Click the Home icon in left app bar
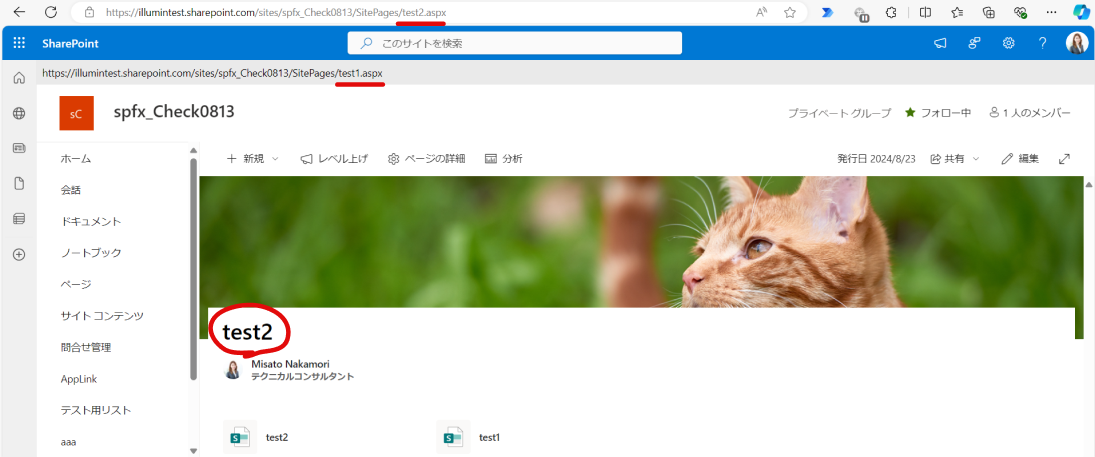1095x457 pixels. click(x=18, y=78)
